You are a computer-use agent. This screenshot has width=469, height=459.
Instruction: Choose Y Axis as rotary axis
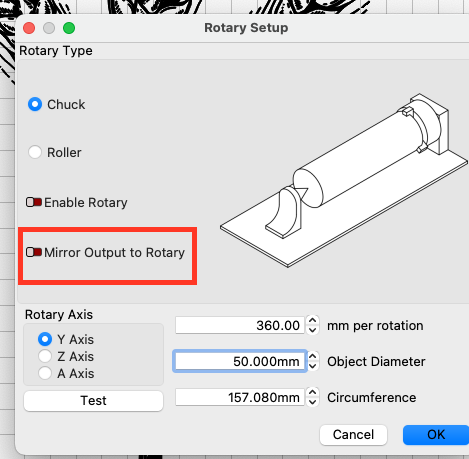click(45, 339)
